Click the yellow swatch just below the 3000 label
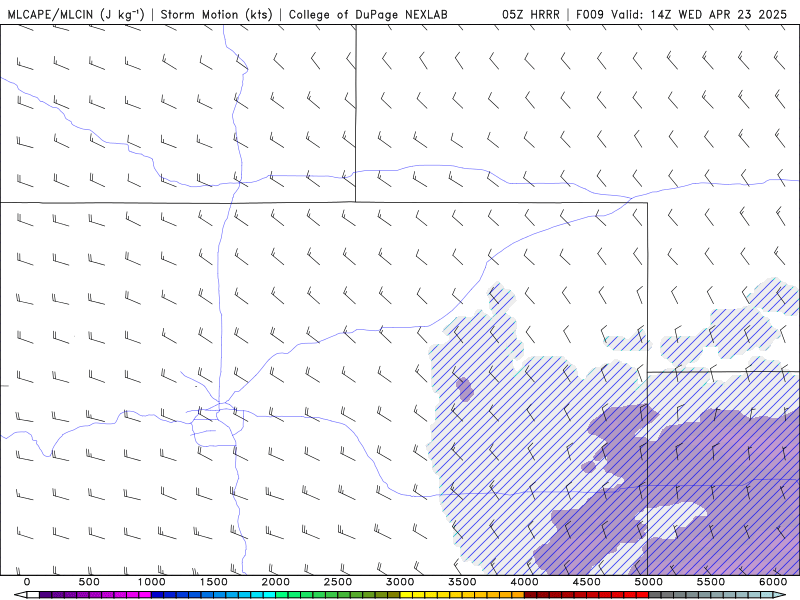 [406, 595]
